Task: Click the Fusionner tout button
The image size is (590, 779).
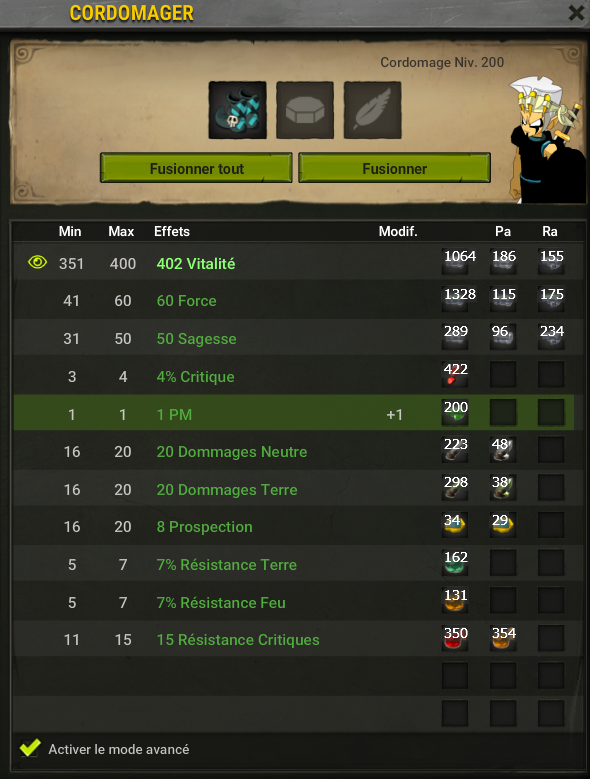Action: coord(196,168)
